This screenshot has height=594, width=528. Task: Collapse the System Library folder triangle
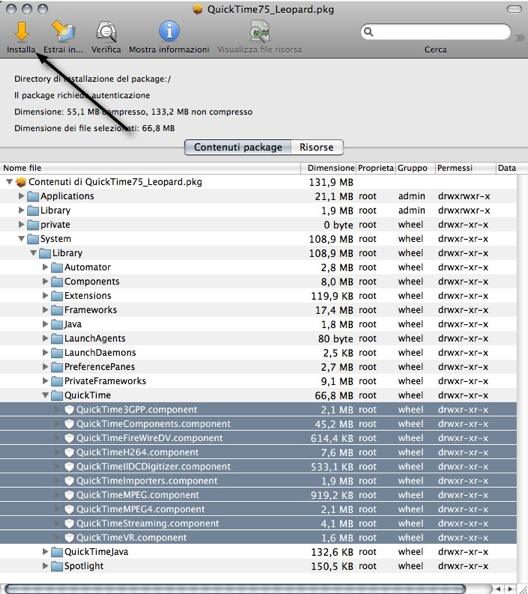coord(33,253)
